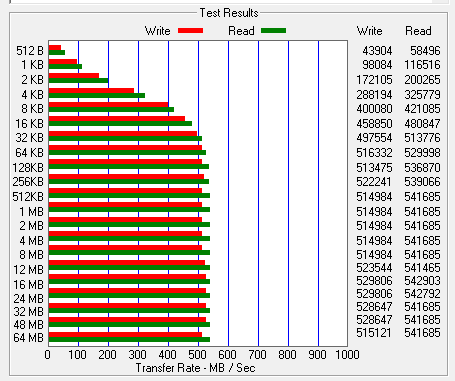Click the red Write legend color swatch
Viewport: 455px width, 381px height.
point(190,31)
